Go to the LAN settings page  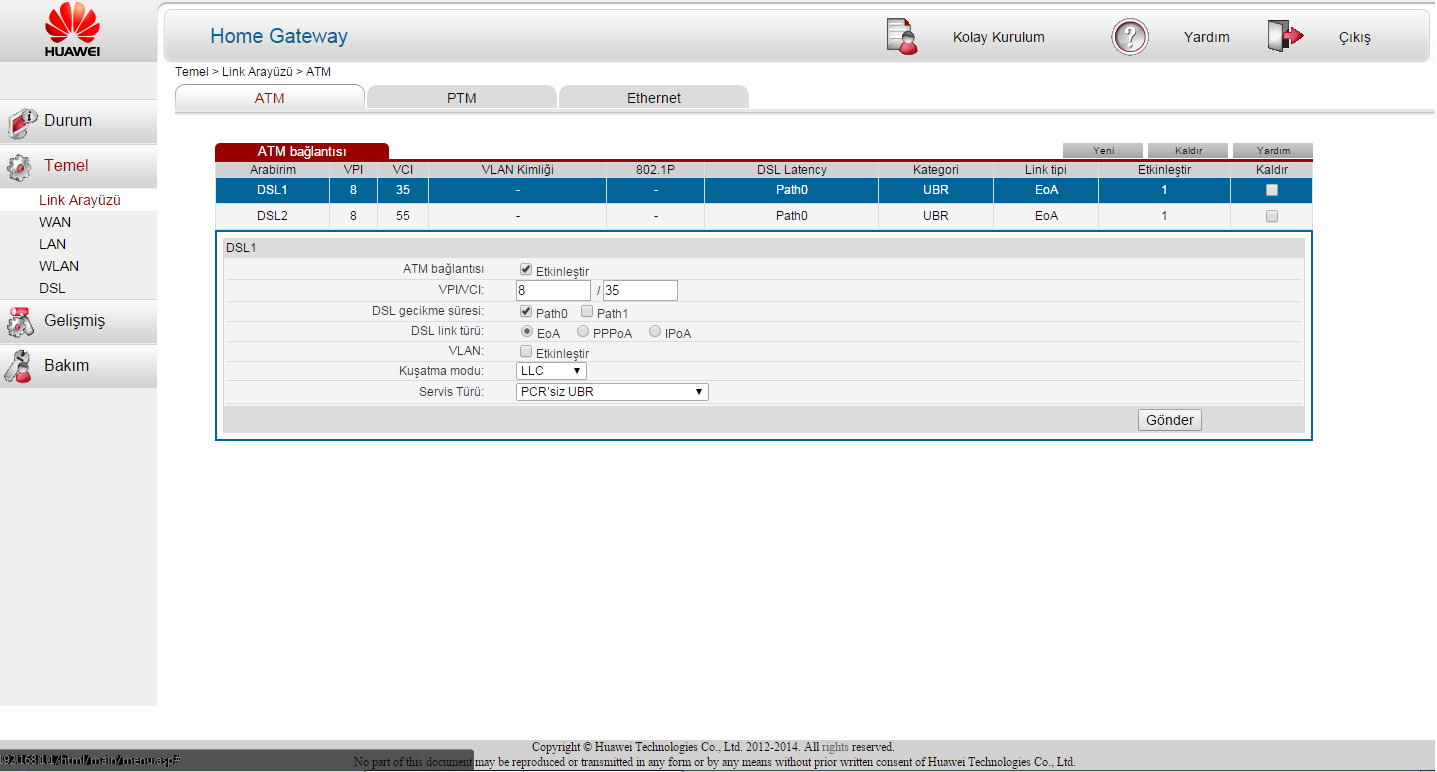pos(53,244)
